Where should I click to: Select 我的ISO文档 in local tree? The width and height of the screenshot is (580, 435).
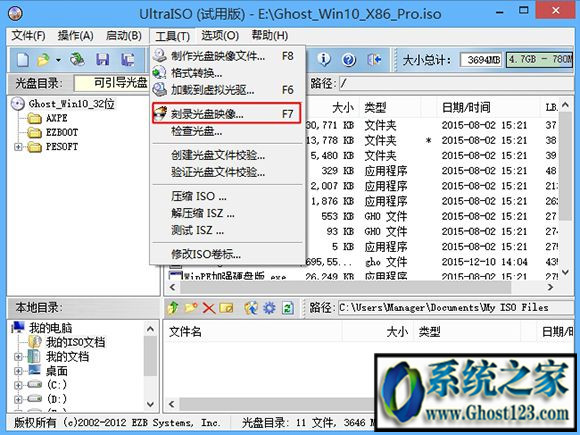tap(75, 342)
